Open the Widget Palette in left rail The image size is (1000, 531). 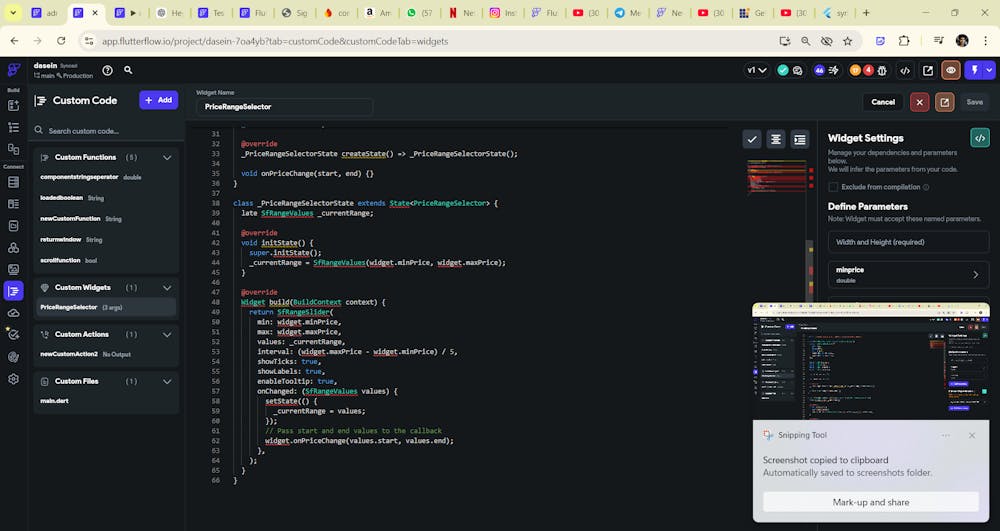point(13,105)
